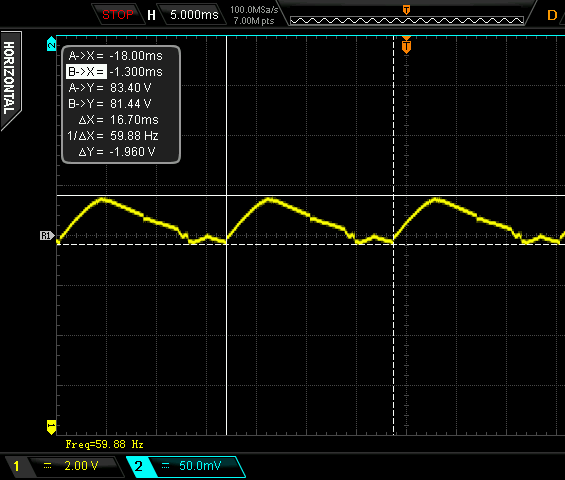
Task: Click the solid horizontal cursor A line
Action: coord(311,196)
